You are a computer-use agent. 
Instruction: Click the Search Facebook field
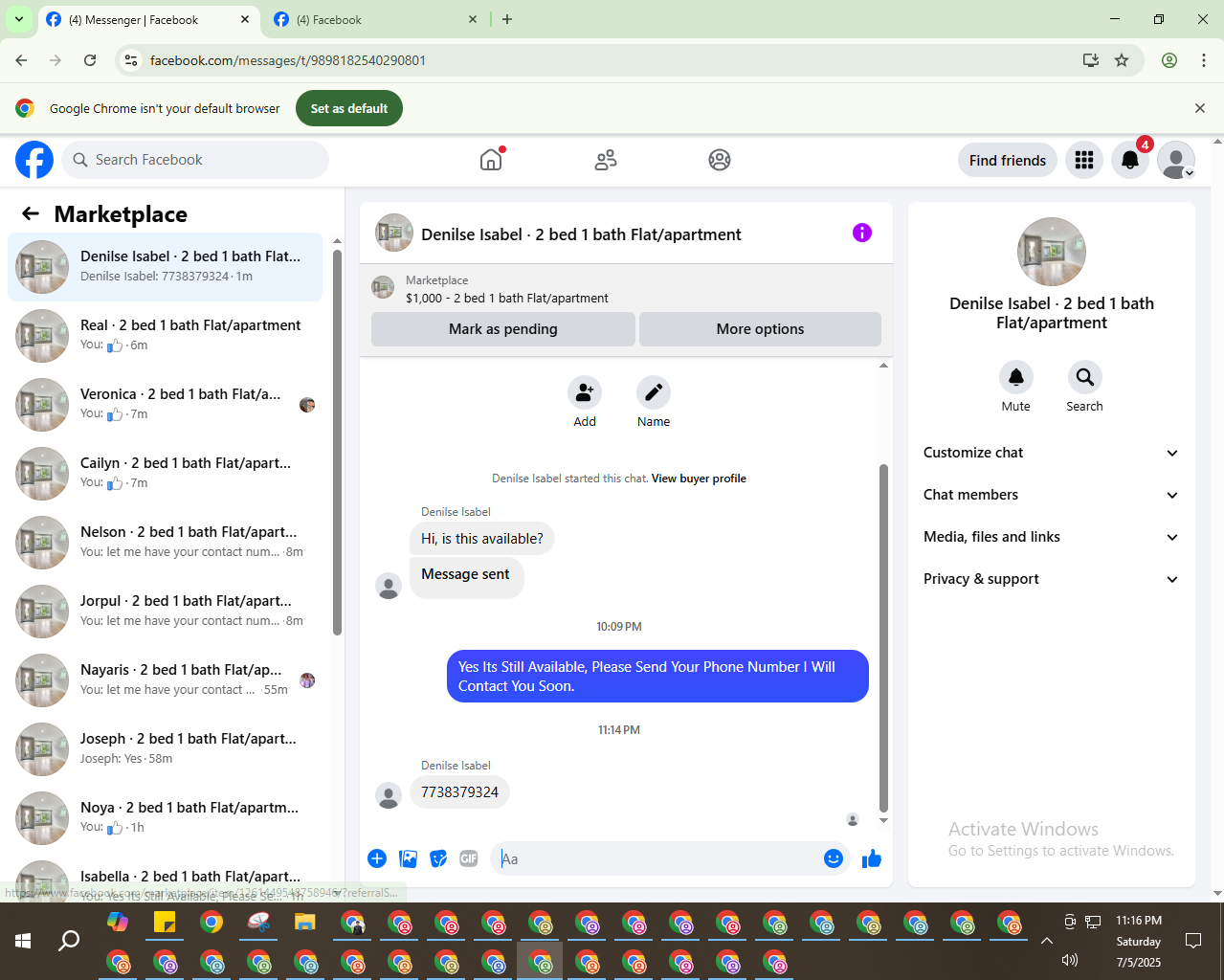[195, 160]
